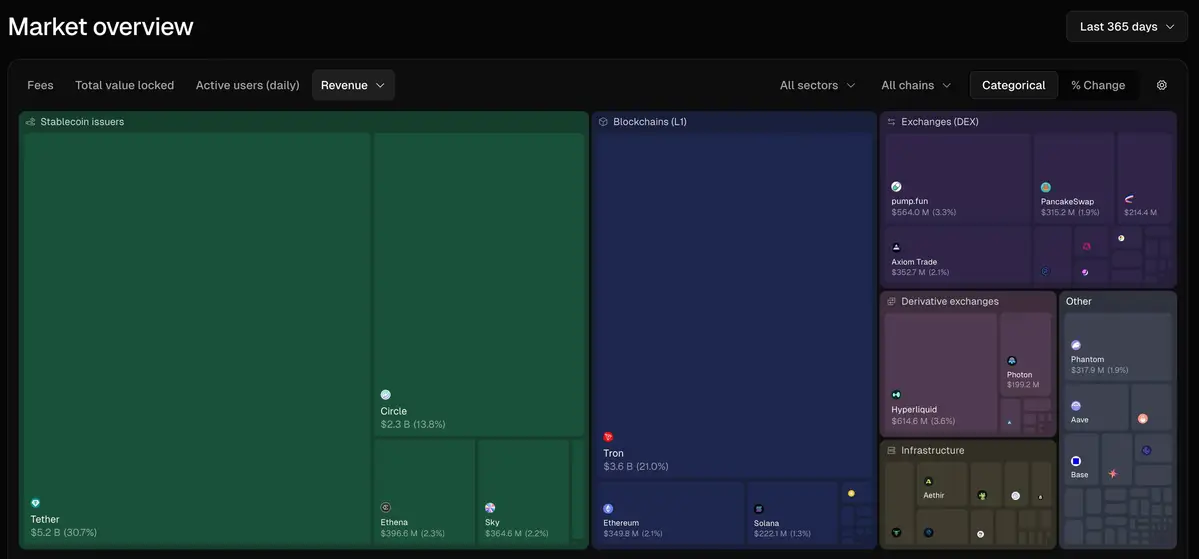
Task: Expand the All sectors filter
Action: tap(817, 85)
